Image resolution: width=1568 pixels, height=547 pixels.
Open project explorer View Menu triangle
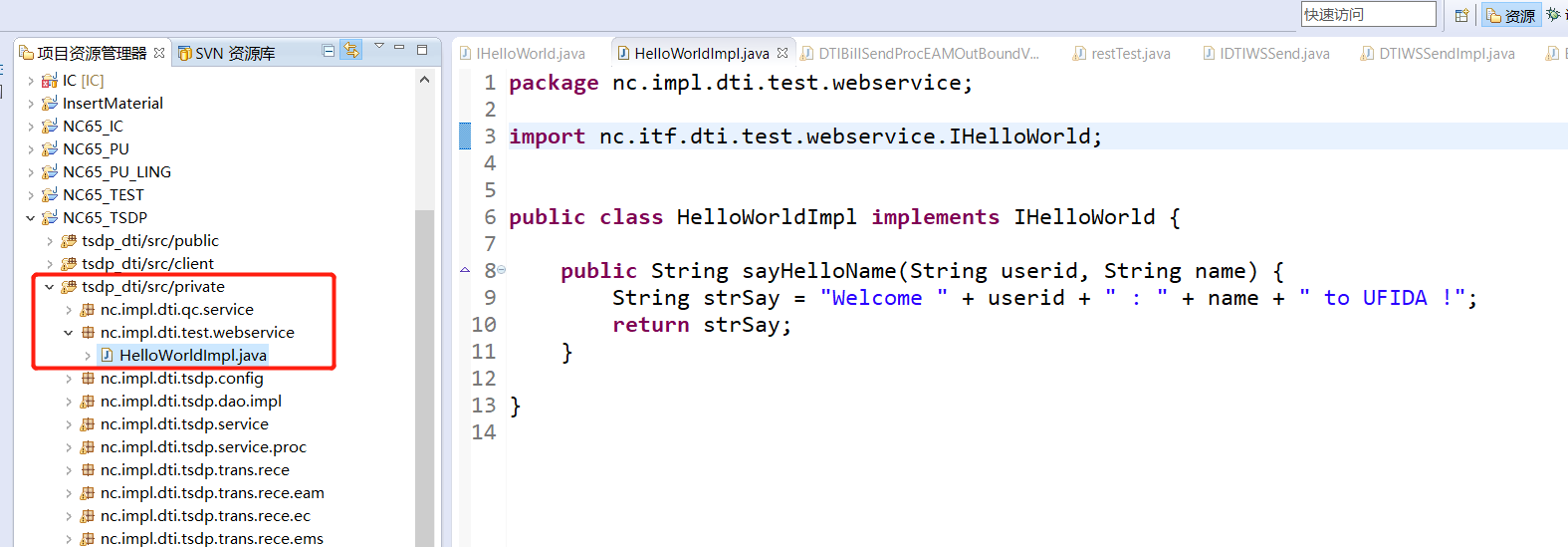click(x=378, y=46)
